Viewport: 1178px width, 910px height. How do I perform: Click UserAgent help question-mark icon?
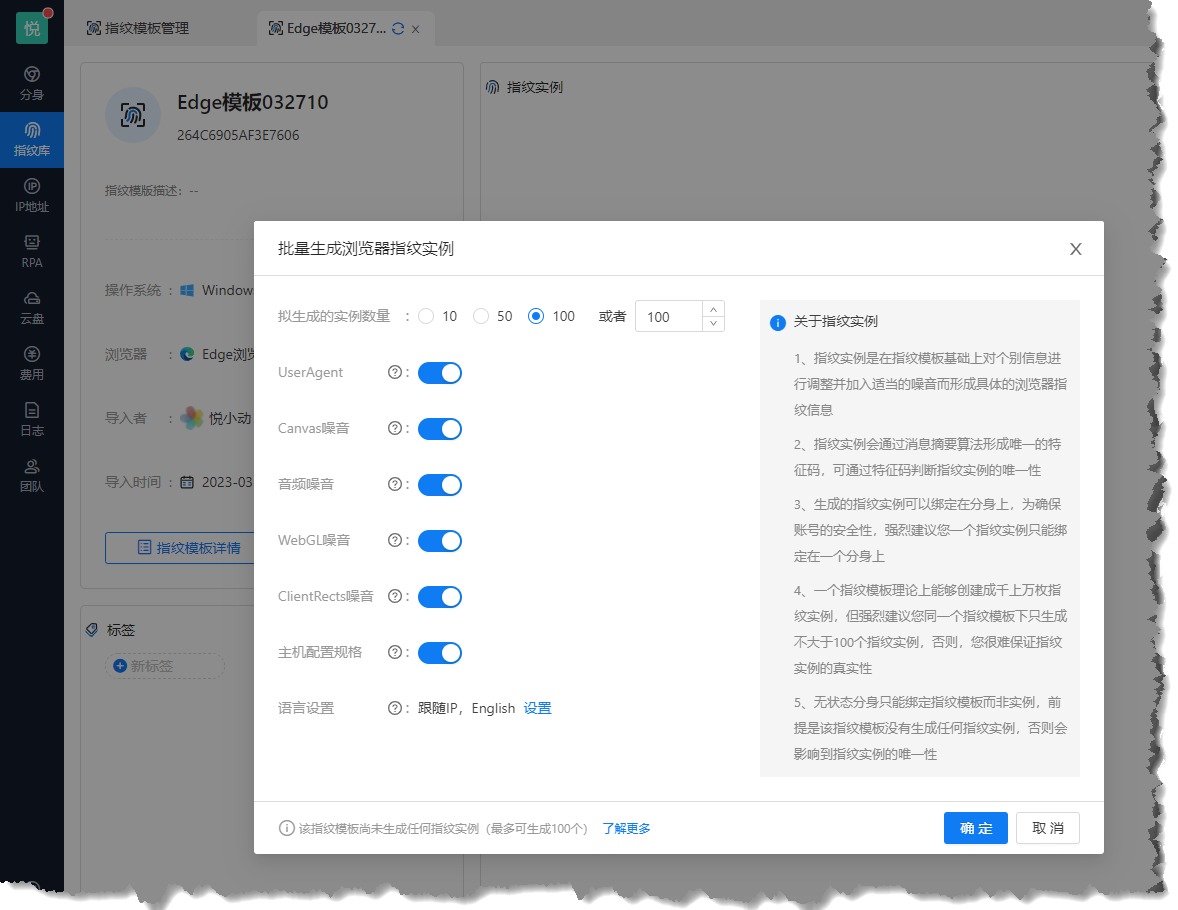click(x=394, y=372)
